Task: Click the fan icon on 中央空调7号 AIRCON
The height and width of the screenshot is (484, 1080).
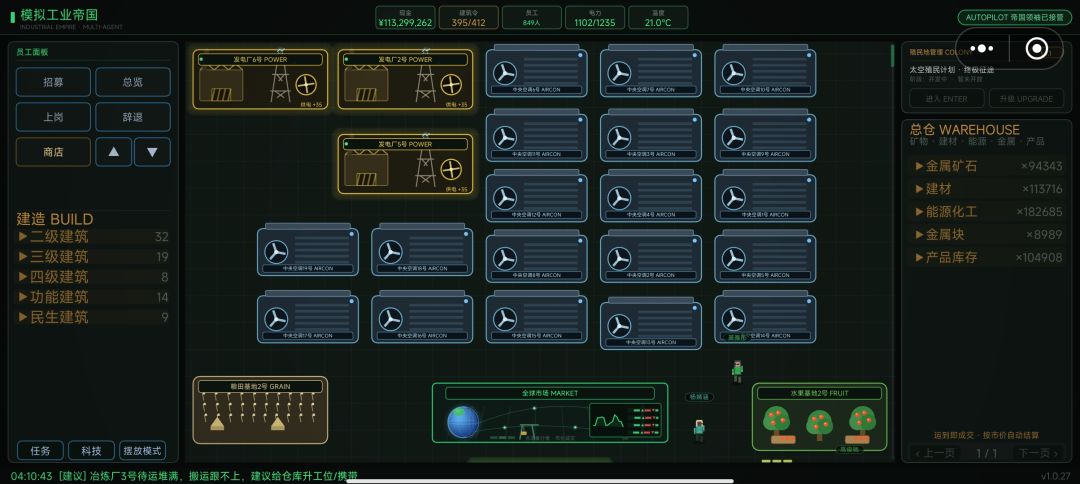Action: 619,73
